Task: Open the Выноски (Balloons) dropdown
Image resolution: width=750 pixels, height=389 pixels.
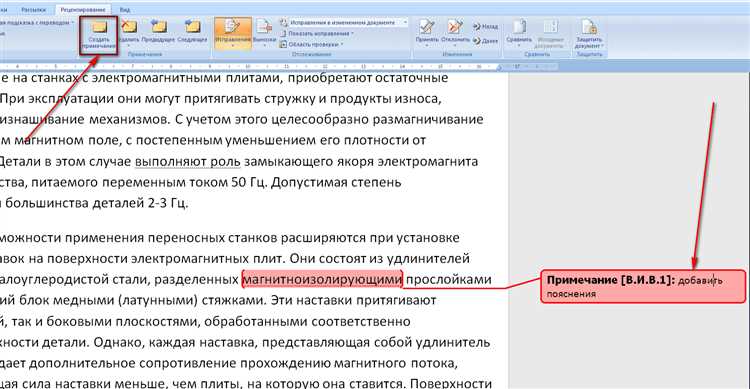Action: [x=265, y=33]
